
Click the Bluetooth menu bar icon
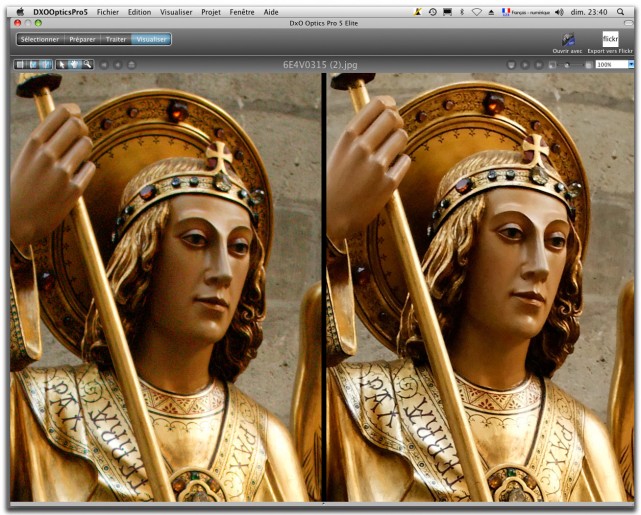coord(462,12)
